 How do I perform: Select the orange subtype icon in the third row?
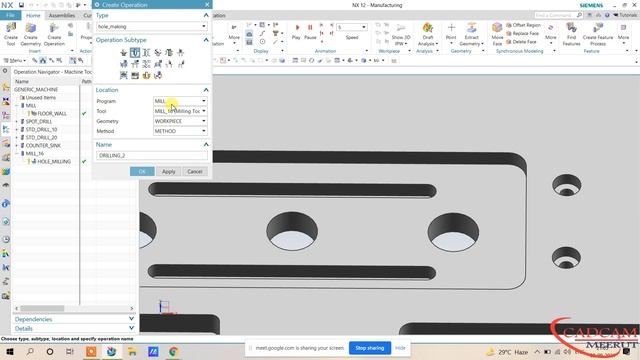coord(146,76)
